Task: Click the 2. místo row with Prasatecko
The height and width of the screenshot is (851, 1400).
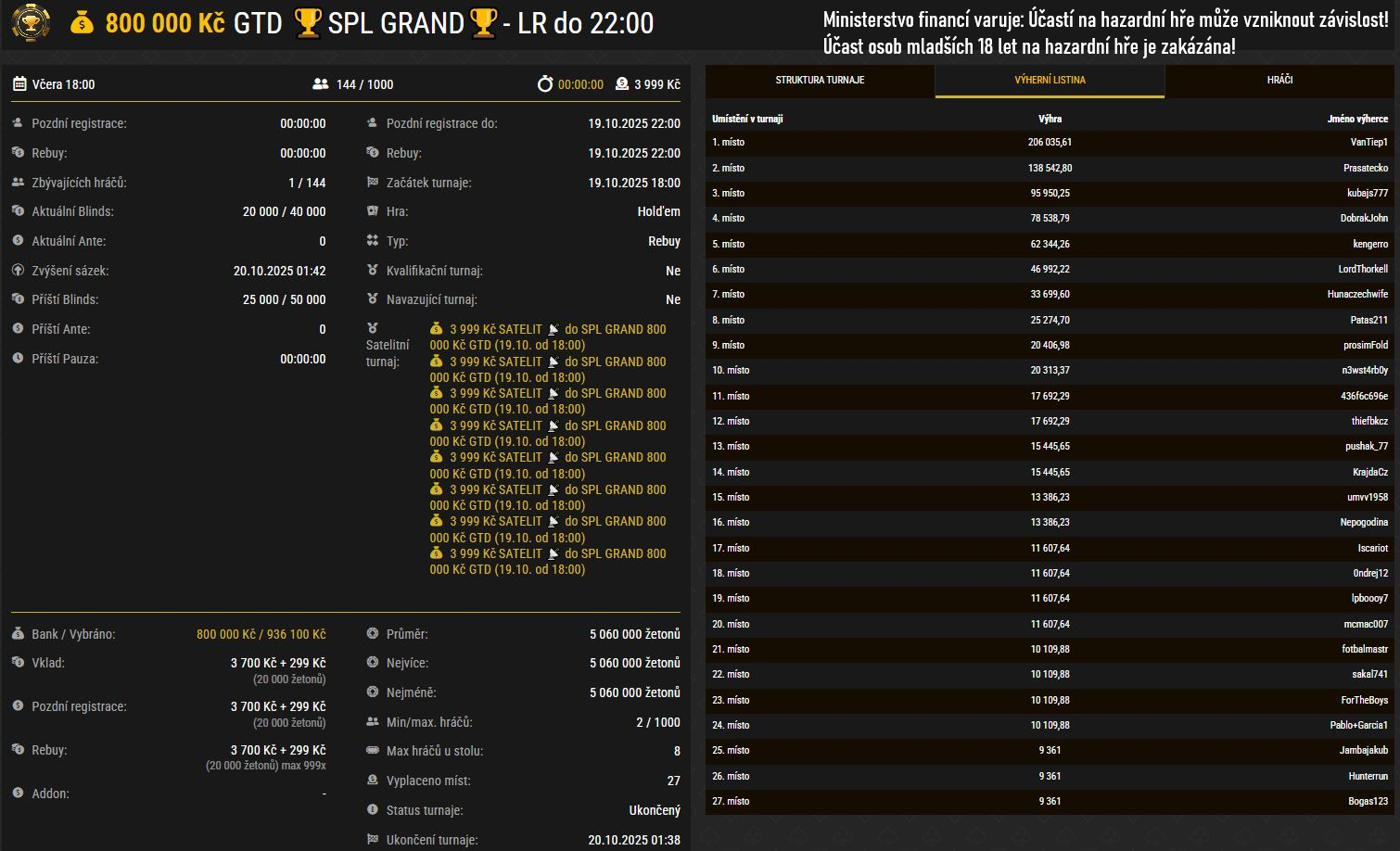Action: (1050, 168)
